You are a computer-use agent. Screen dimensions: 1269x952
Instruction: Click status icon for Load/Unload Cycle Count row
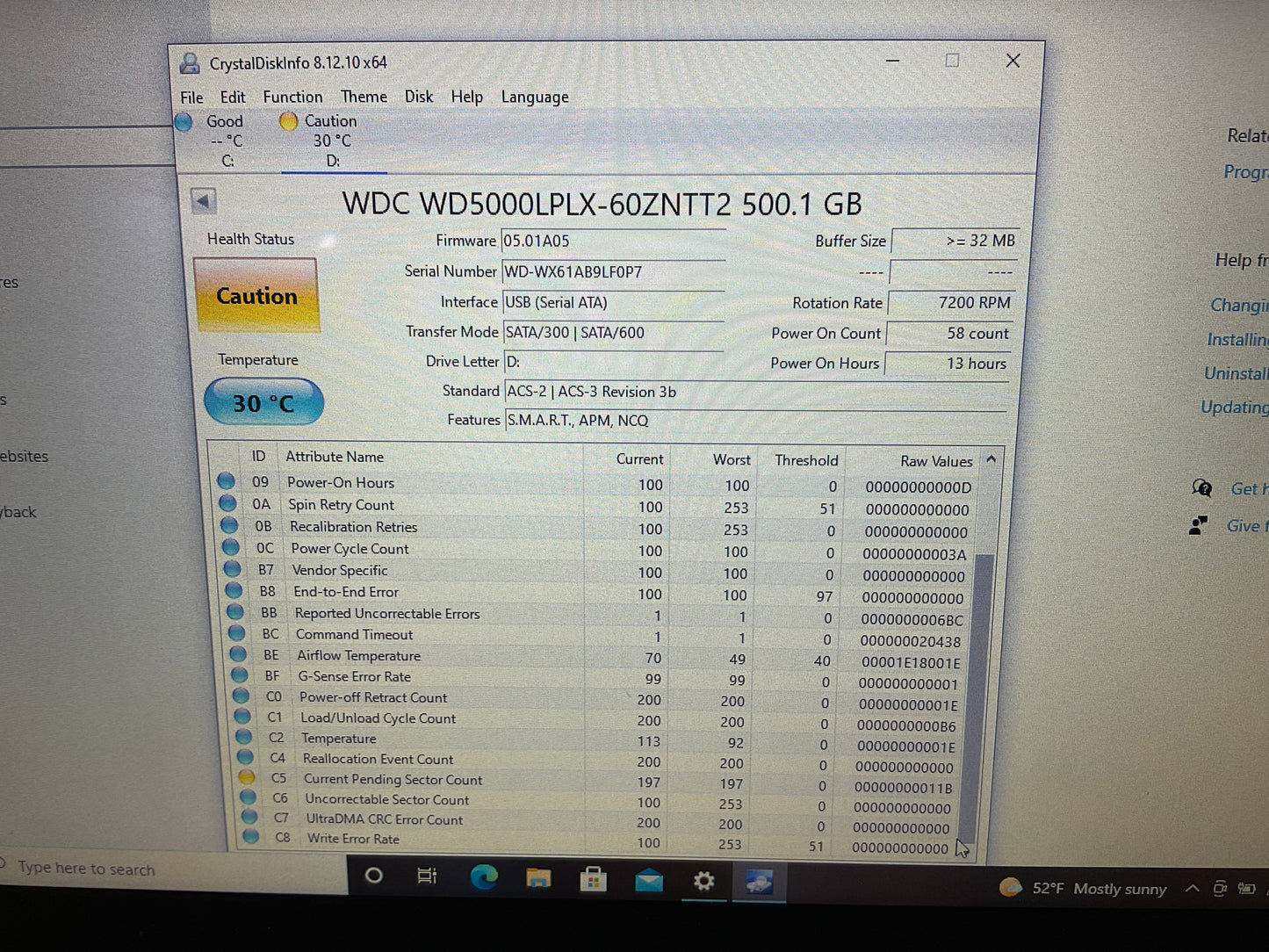tap(242, 717)
